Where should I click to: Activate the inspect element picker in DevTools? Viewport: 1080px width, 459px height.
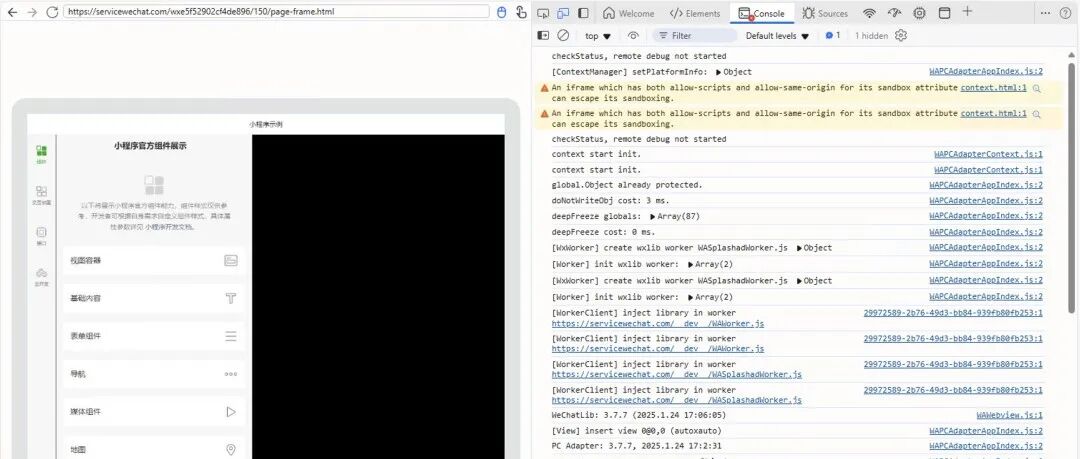point(543,13)
